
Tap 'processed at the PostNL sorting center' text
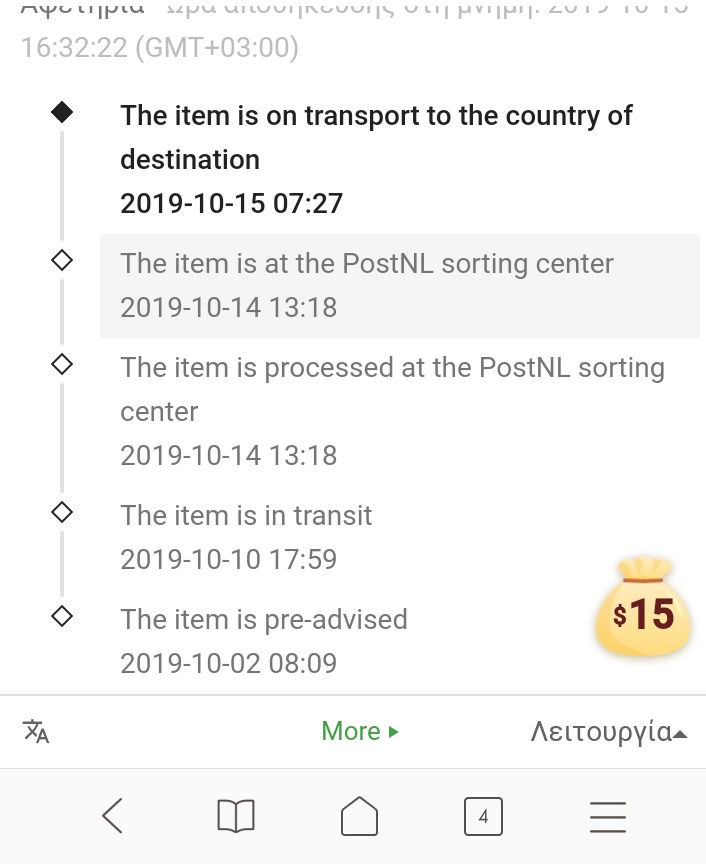tap(392, 368)
